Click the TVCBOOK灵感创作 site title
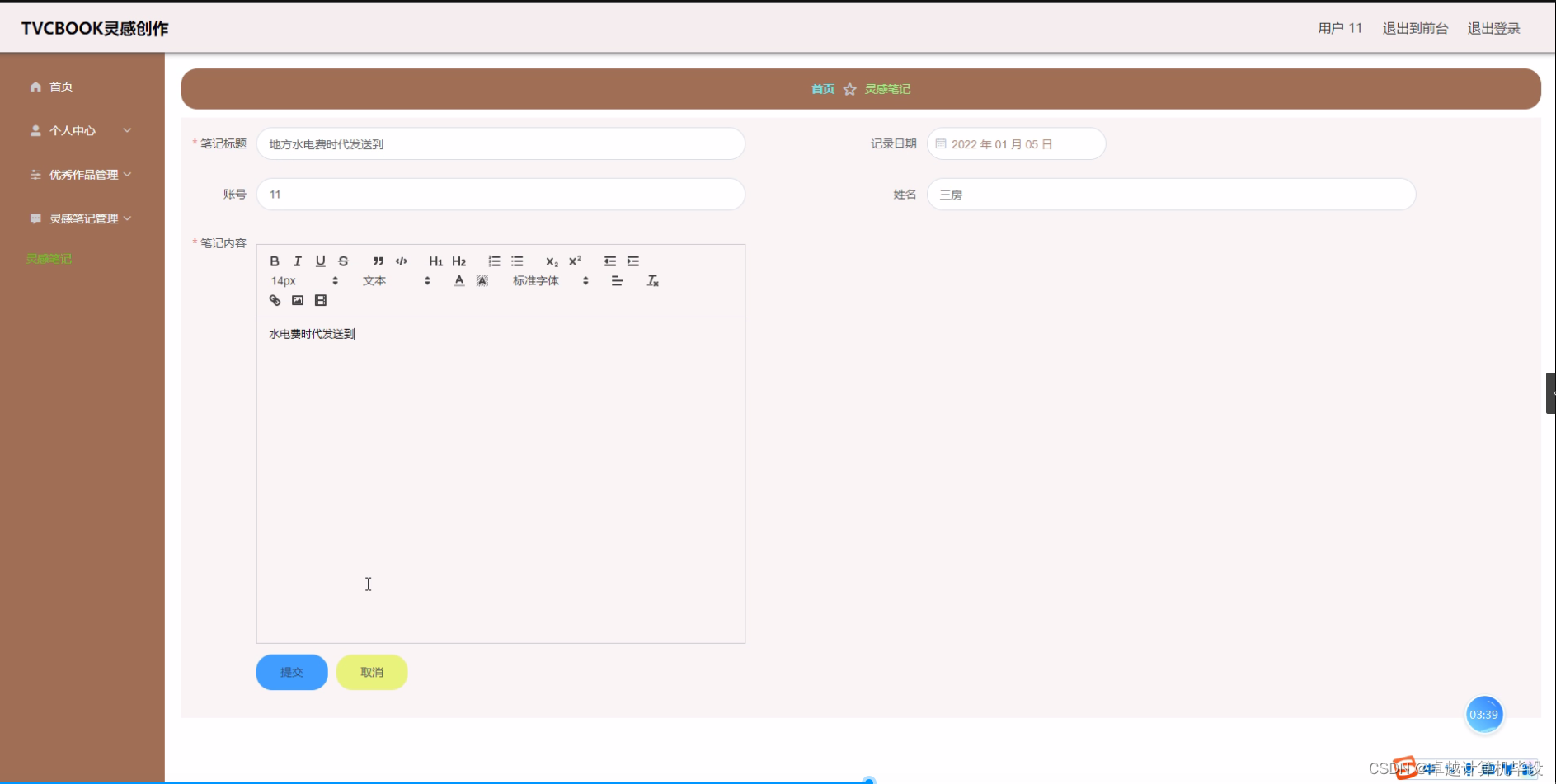This screenshot has width=1556, height=784. click(95, 28)
